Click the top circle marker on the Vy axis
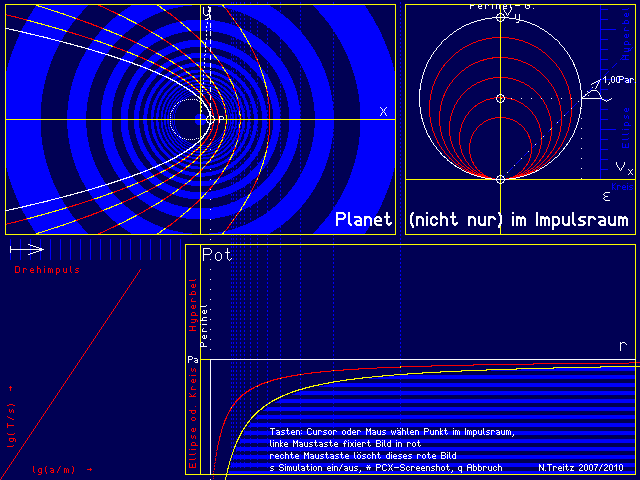This screenshot has height=480, width=640. pyautogui.click(x=501, y=18)
